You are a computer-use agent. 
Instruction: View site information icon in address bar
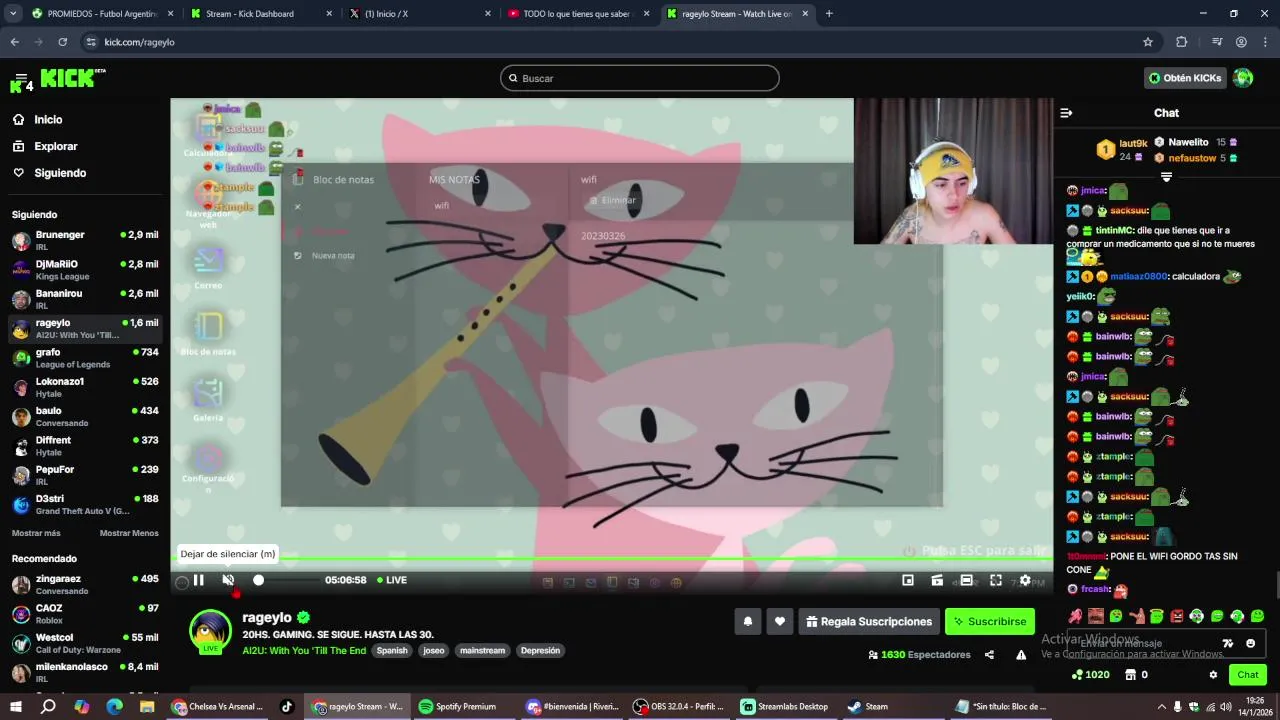91,42
